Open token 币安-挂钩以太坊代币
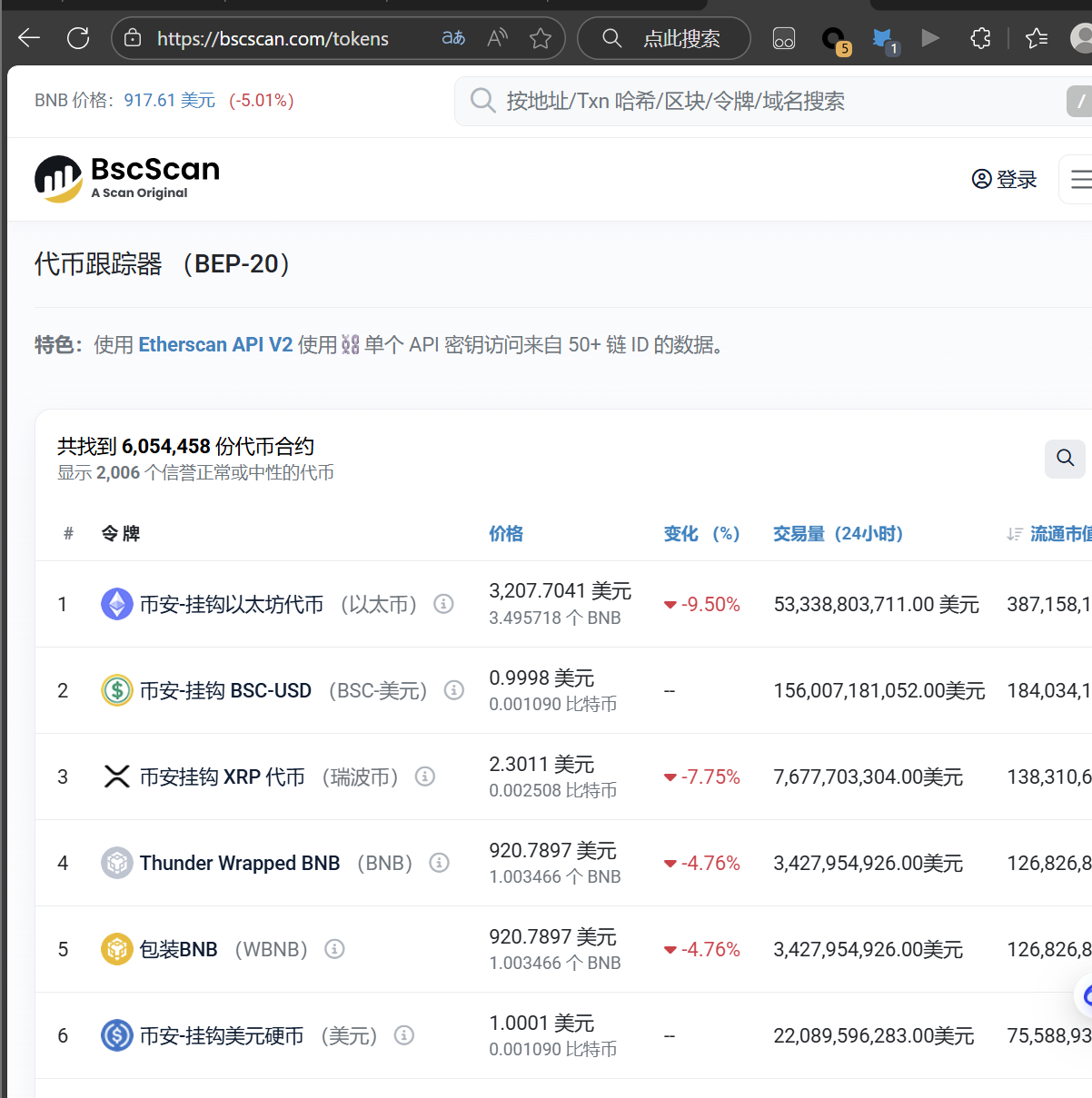Image resolution: width=1092 pixels, height=1098 pixels. pos(232,604)
